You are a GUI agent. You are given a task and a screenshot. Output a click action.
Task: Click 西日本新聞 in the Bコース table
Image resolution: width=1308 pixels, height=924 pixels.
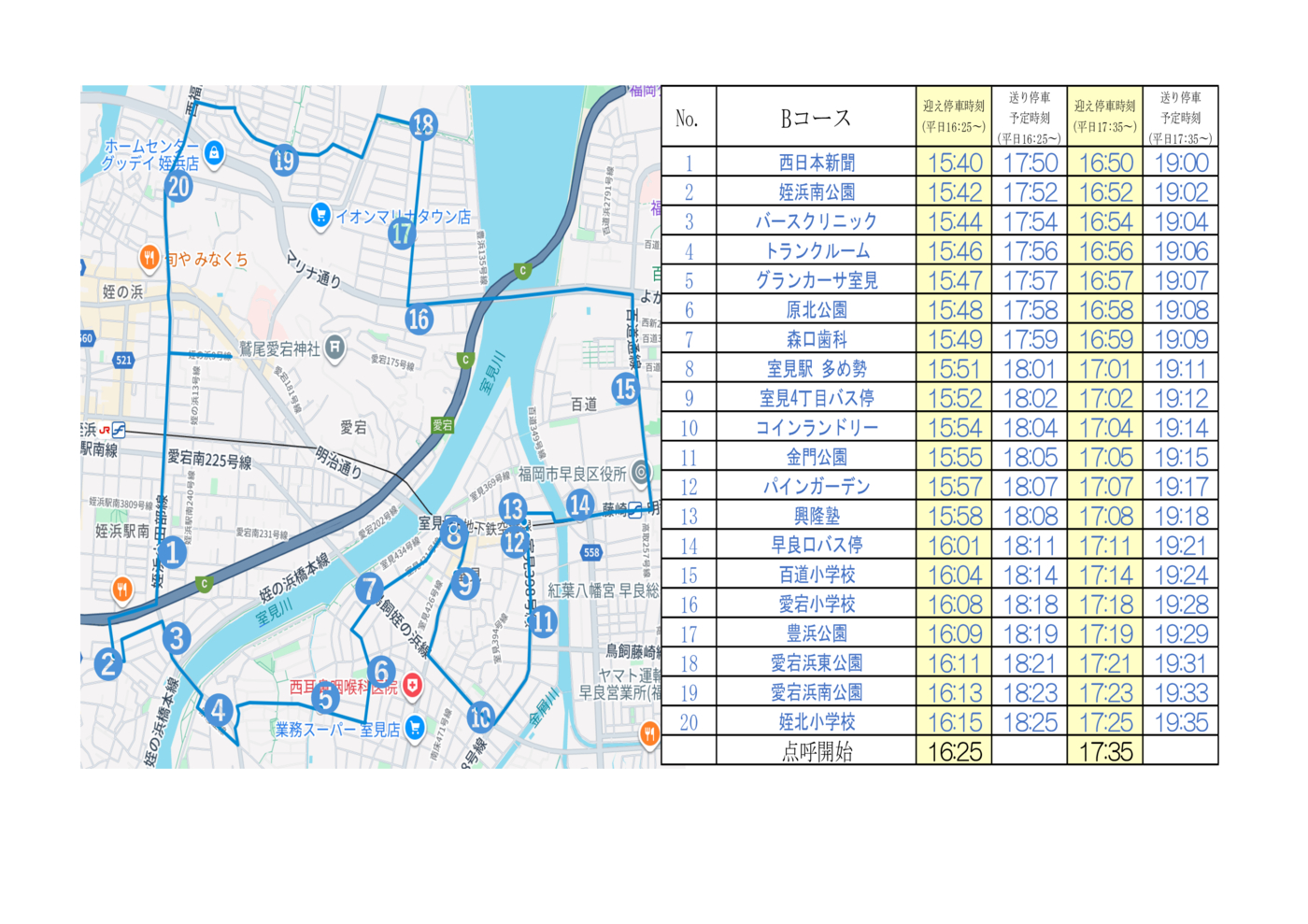pos(816,163)
